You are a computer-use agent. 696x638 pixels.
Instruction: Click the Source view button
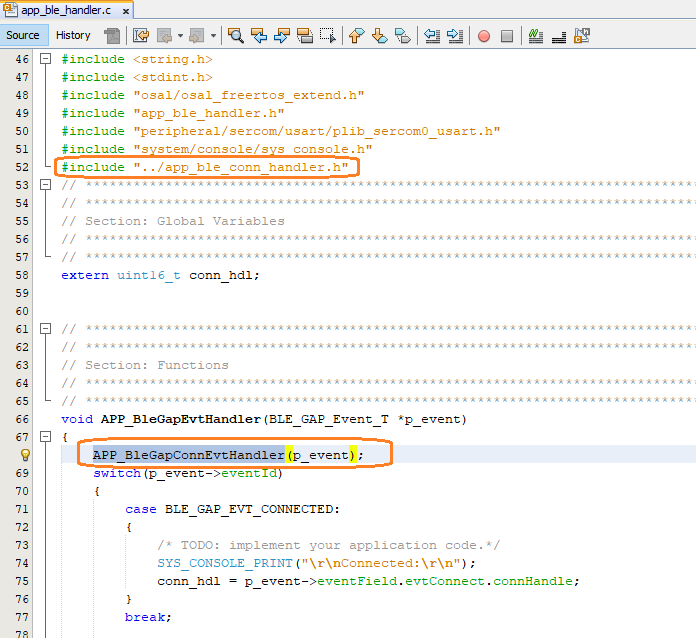pyautogui.click(x=23, y=35)
